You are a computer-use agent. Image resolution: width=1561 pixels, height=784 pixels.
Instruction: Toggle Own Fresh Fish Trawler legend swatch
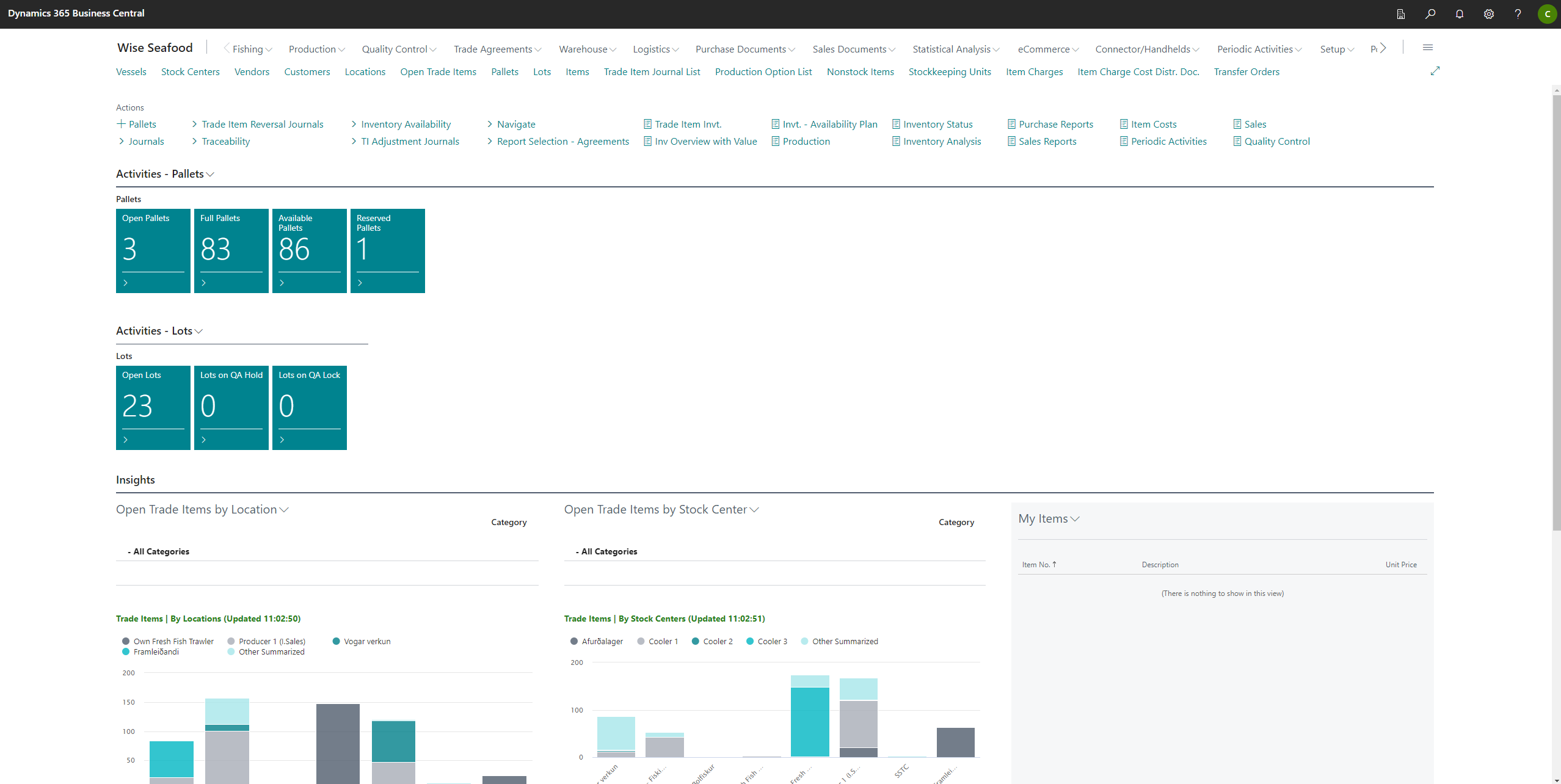tap(126, 641)
